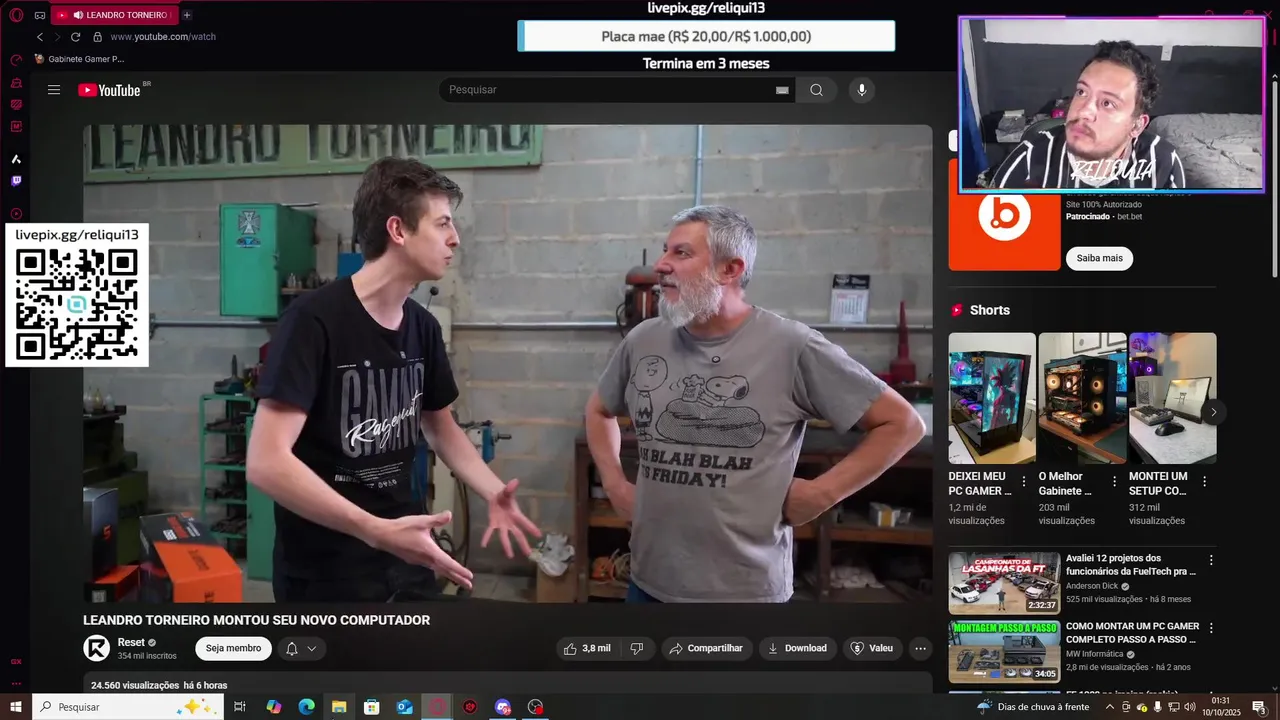Launch Microsoft Edge from taskbar
This screenshot has height=720, width=1280.
coord(306,707)
